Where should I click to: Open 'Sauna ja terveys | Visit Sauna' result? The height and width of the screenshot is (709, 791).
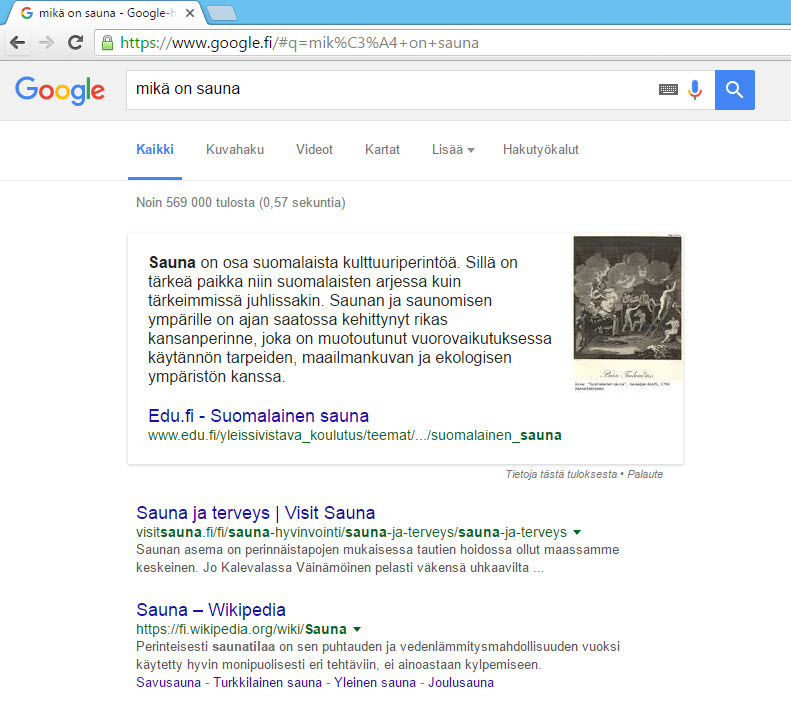tap(256, 513)
